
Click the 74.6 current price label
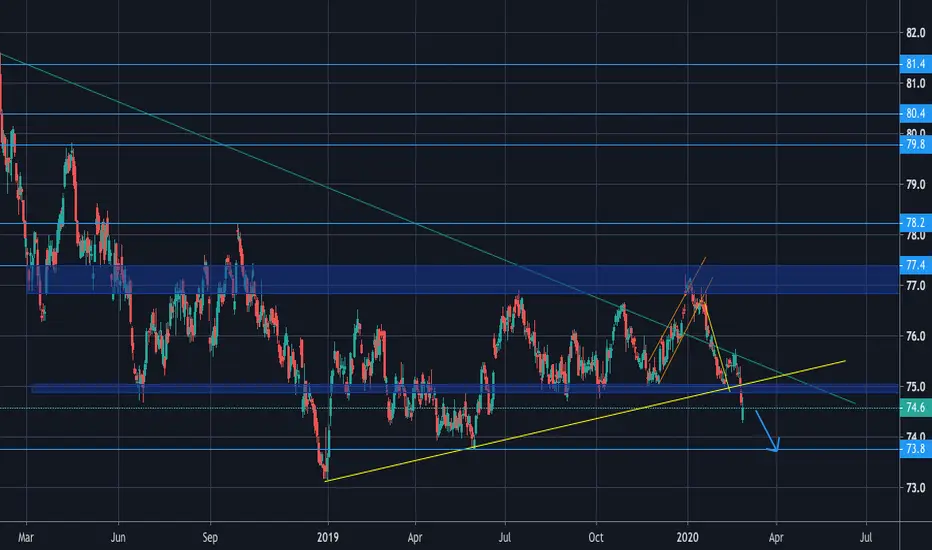point(915,407)
